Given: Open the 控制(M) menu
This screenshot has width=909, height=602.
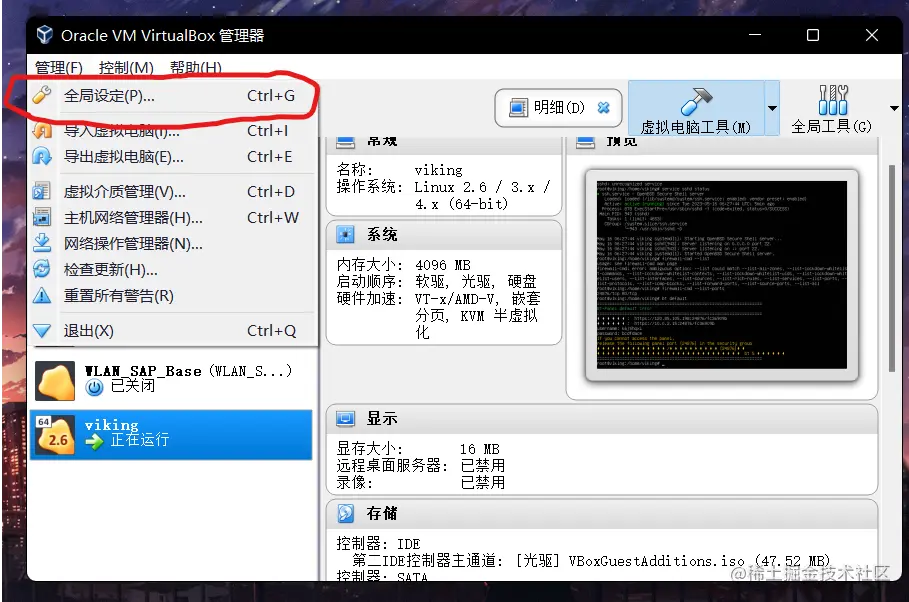Looking at the screenshot, I should pyautogui.click(x=126, y=68).
